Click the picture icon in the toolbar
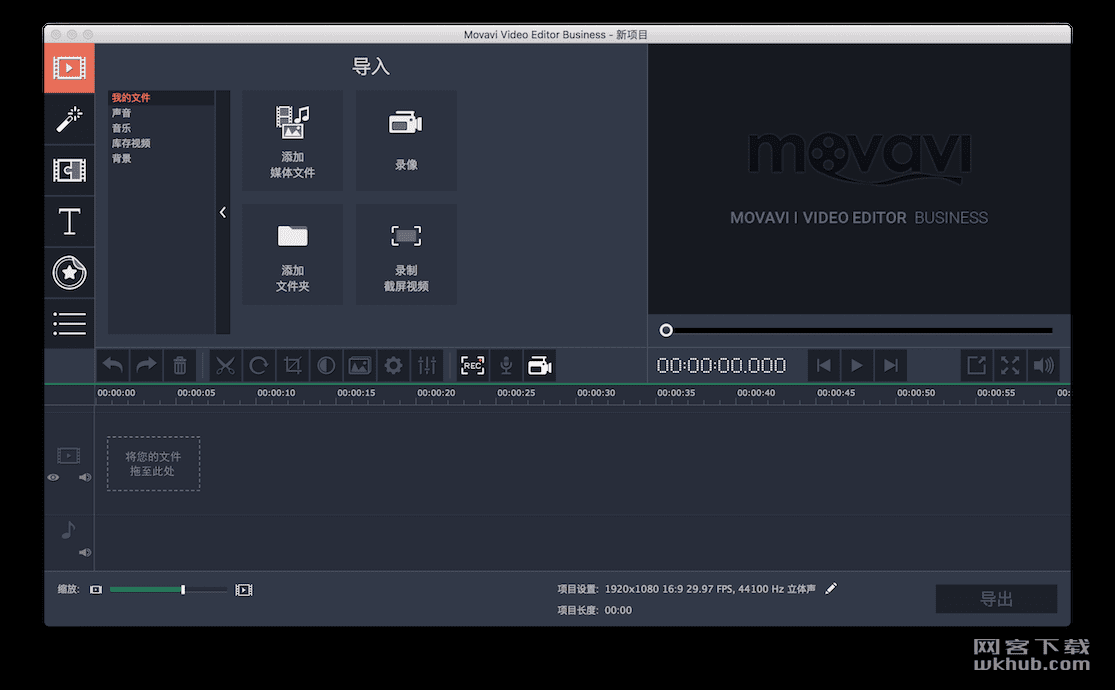This screenshot has width=1115, height=690. tap(360, 366)
